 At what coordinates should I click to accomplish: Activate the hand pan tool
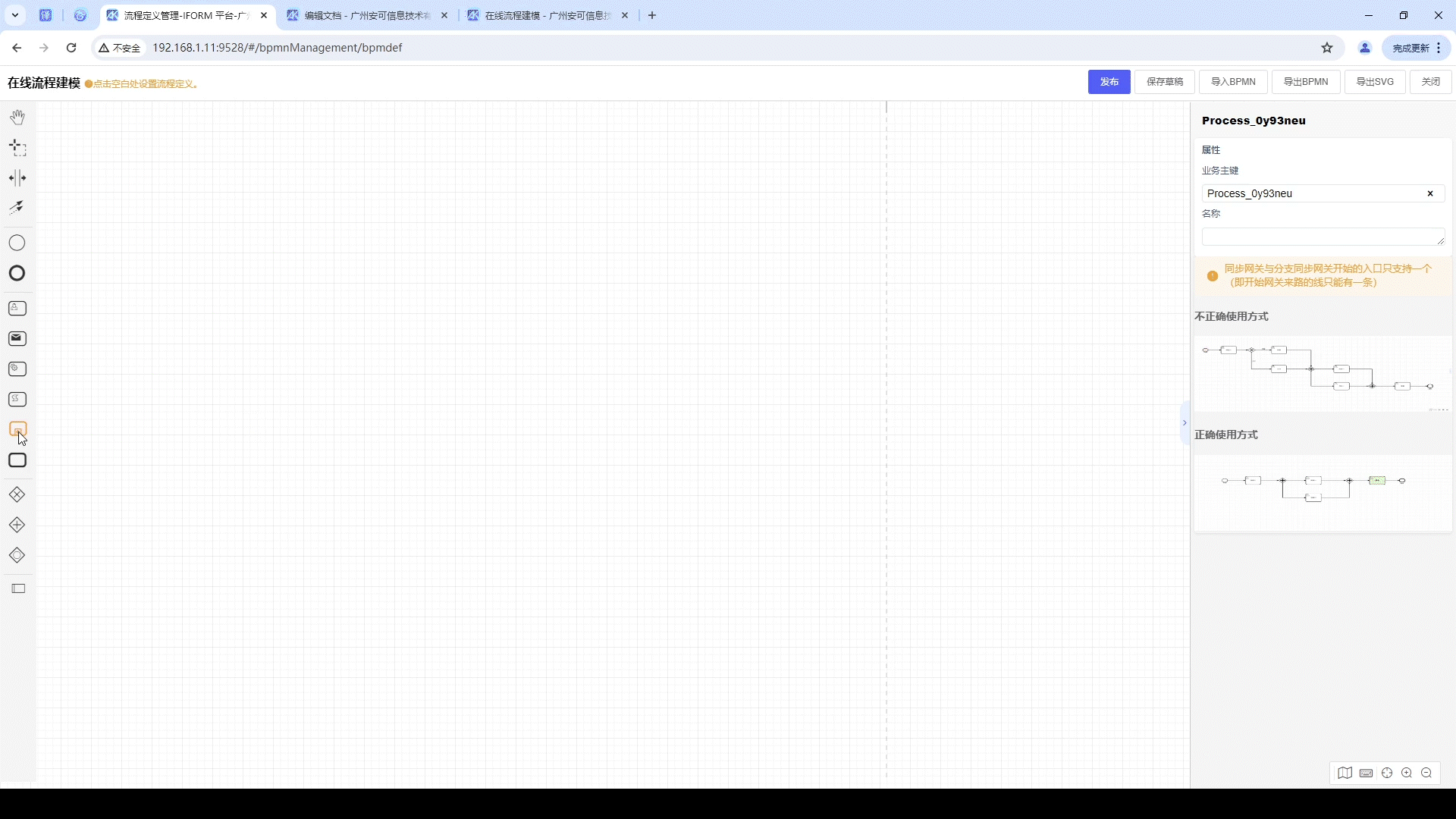pyautogui.click(x=17, y=117)
